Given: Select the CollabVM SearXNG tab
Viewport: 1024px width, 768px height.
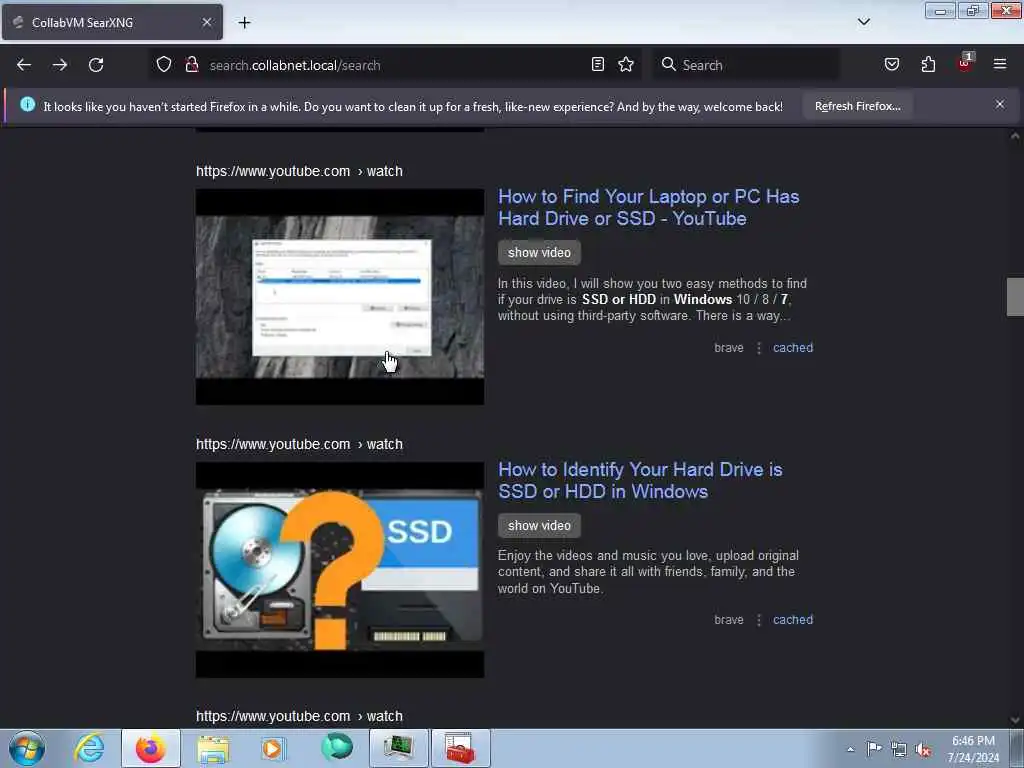Looking at the screenshot, I should coord(112,22).
